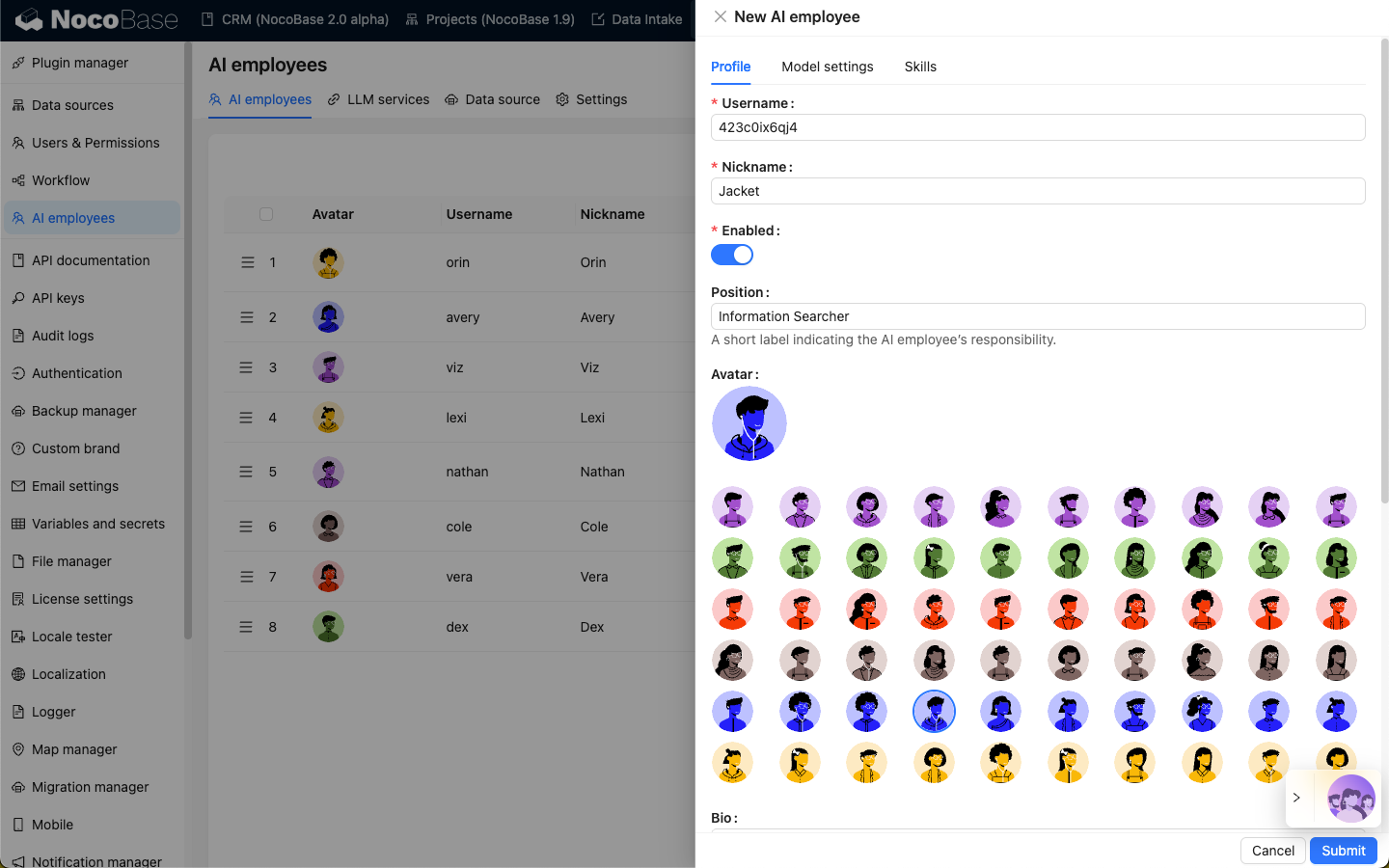The width and height of the screenshot is (1389, 868).
Task: Click the Nickname input field
Action: [x=1037, y=191]
